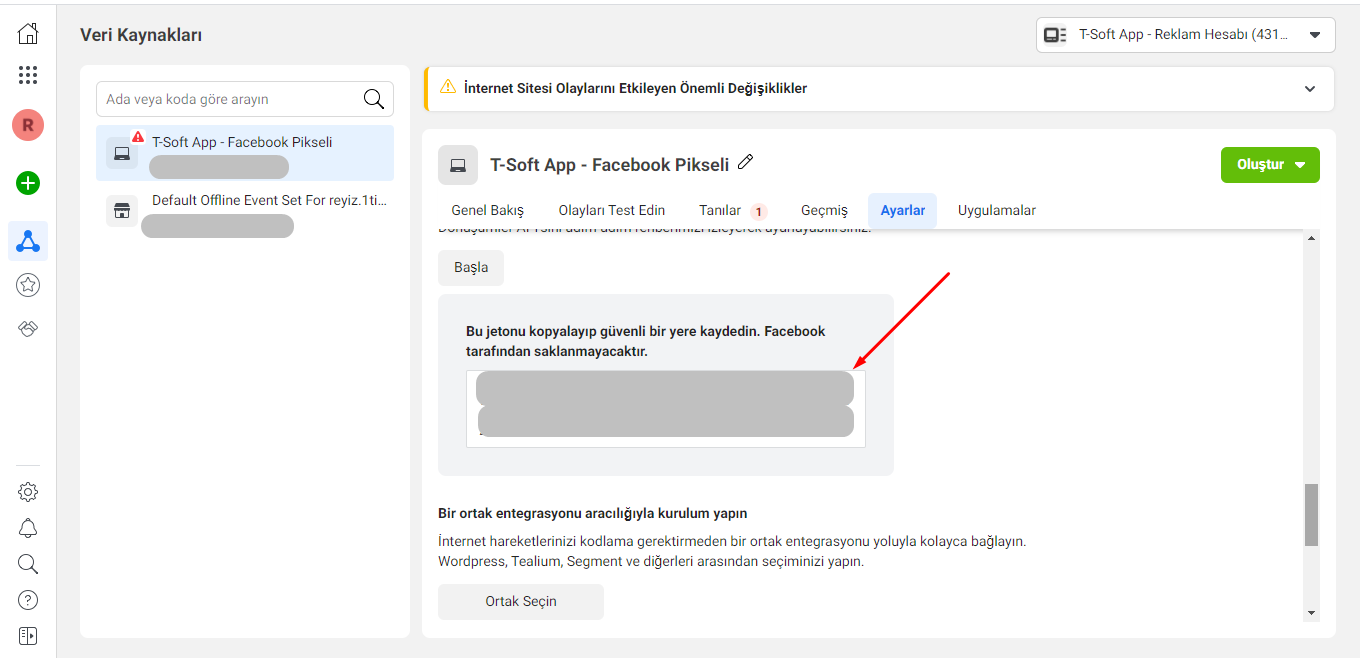Screen dimensions: 1360x658
Task: Open the T-Soft App ad account dropdown
Action: tap(1186, 34)
